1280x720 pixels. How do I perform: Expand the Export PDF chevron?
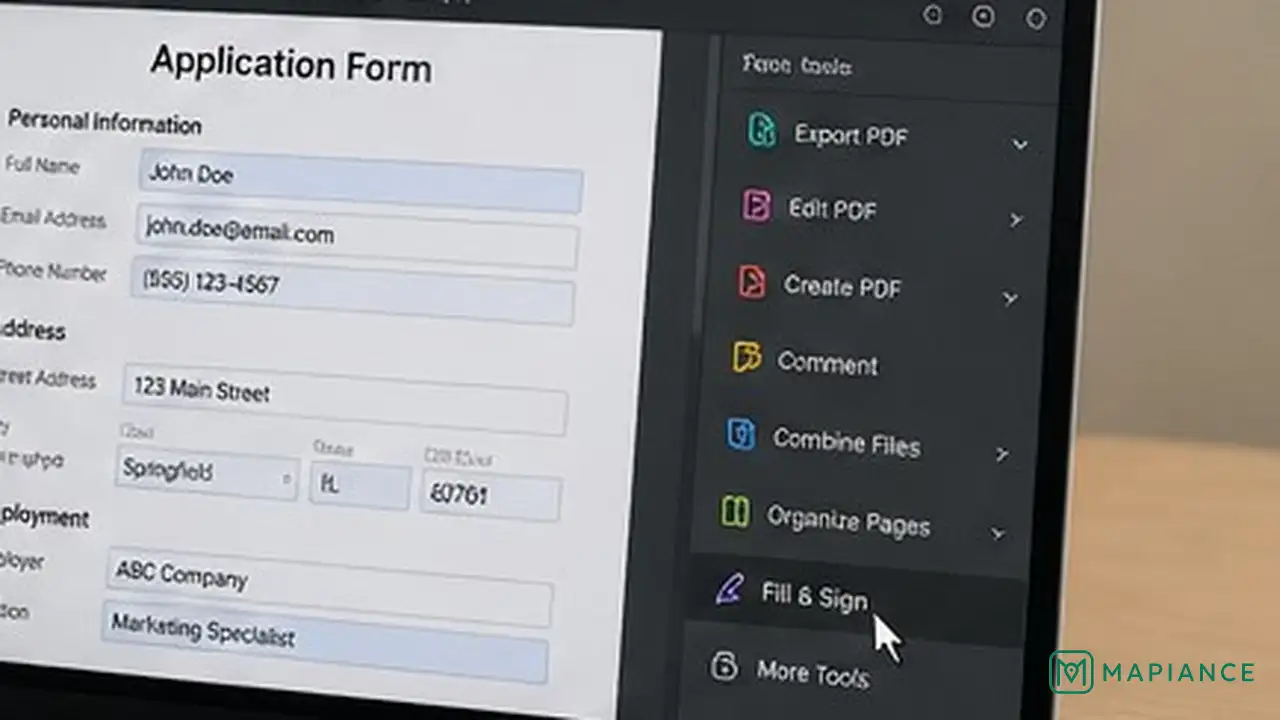coord(1020,145)
